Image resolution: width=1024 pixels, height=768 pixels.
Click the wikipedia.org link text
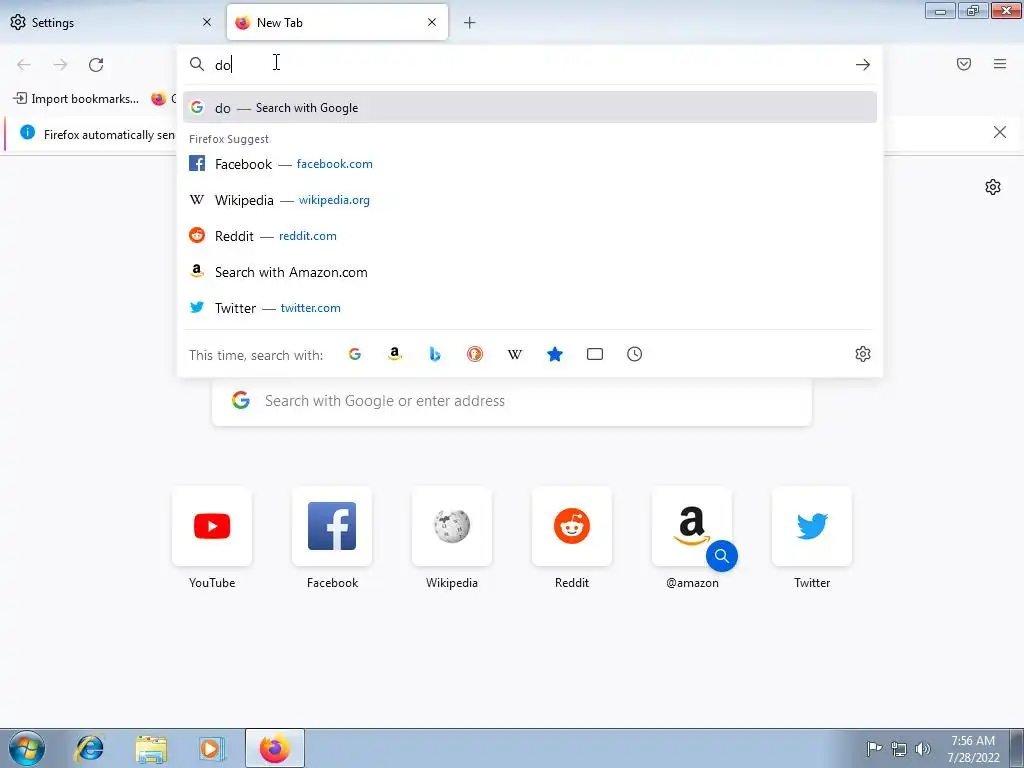pyautogui.click(x=334, y=200)
